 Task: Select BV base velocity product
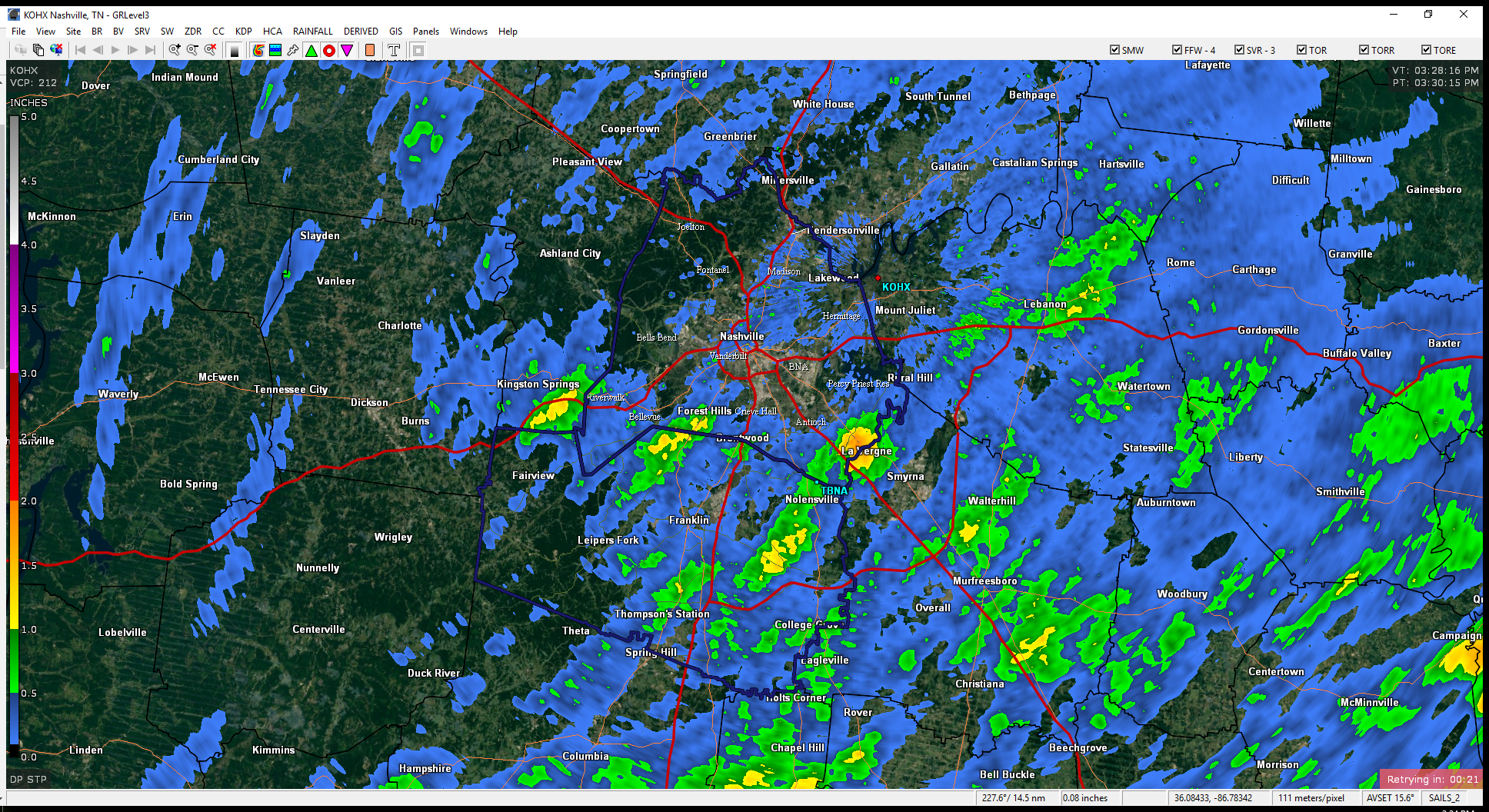(x=118, y=32)
